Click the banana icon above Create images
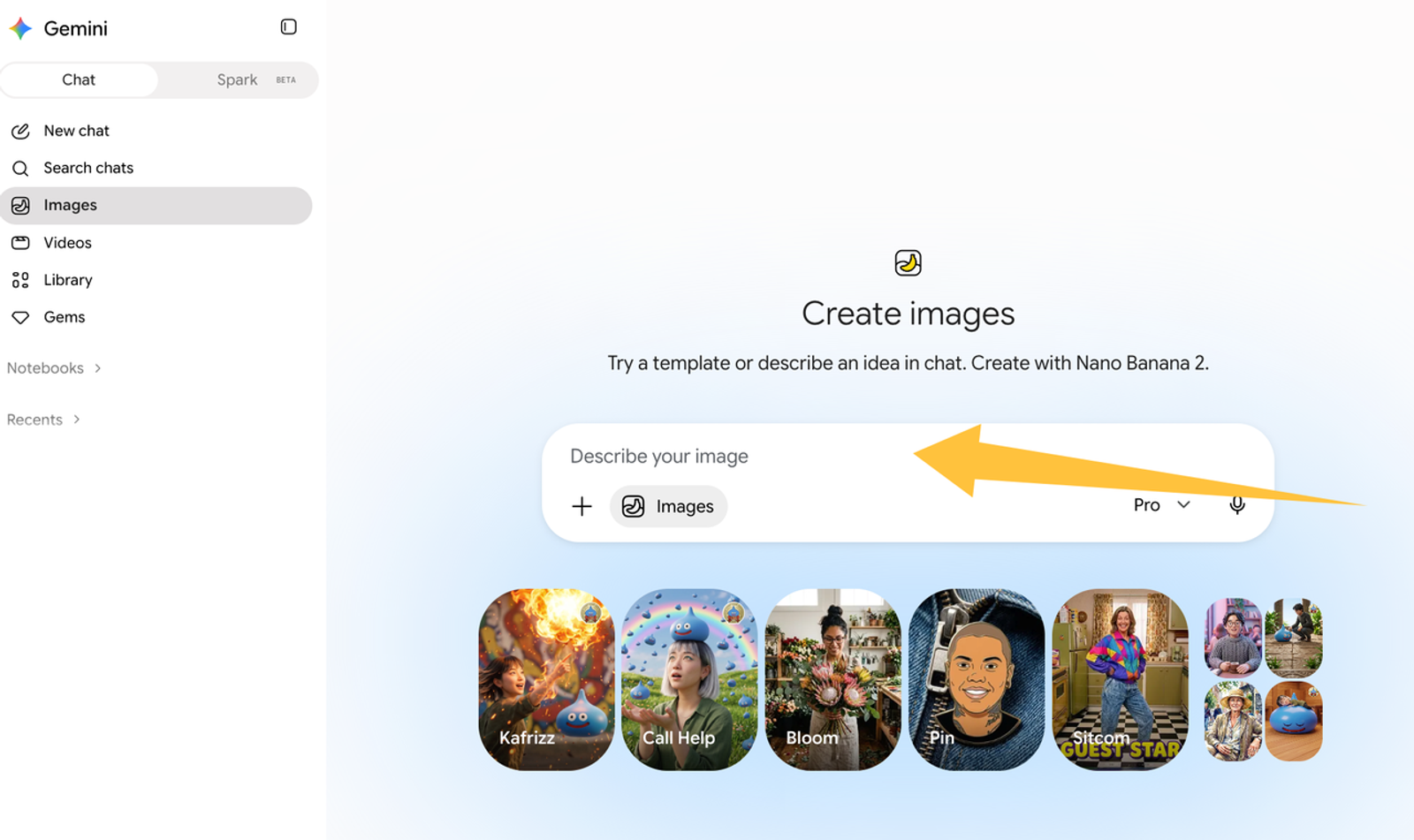Viewport: 1414px width, 840px height. pos(908,262)
